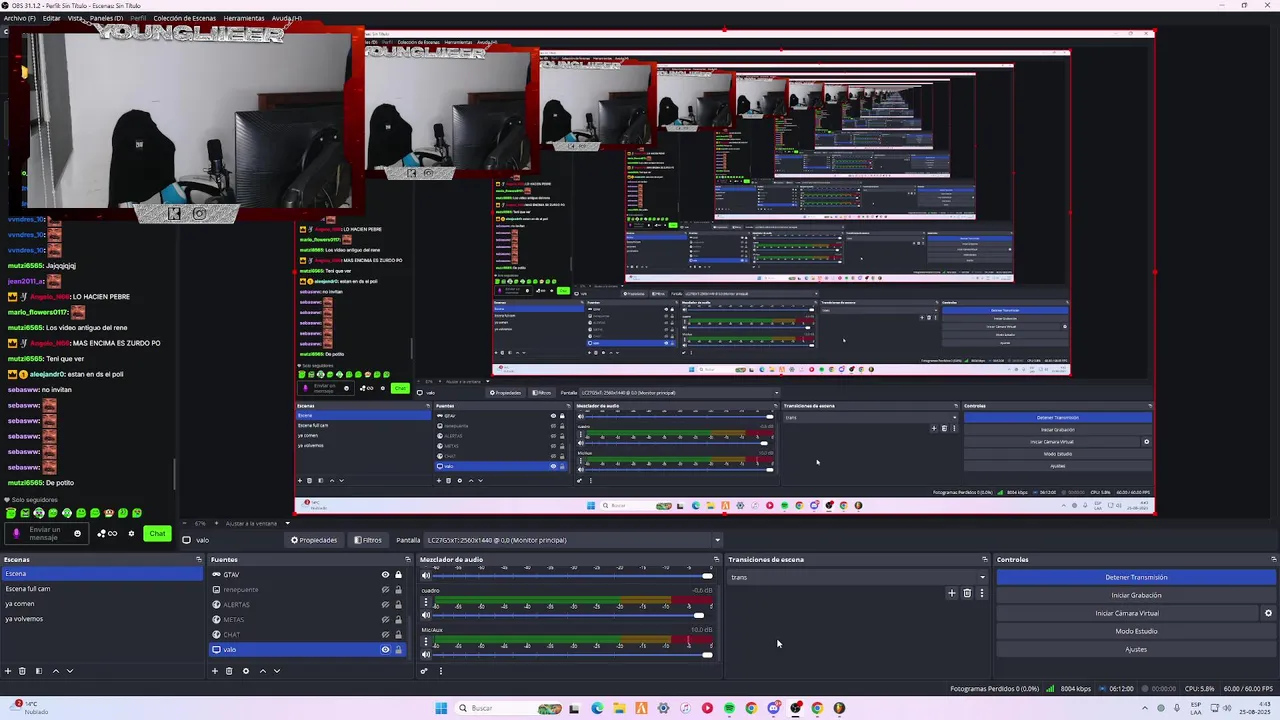Show the ALERTAS source
1280x720 pixels.
pyautogui.click(x=385, y=605)
